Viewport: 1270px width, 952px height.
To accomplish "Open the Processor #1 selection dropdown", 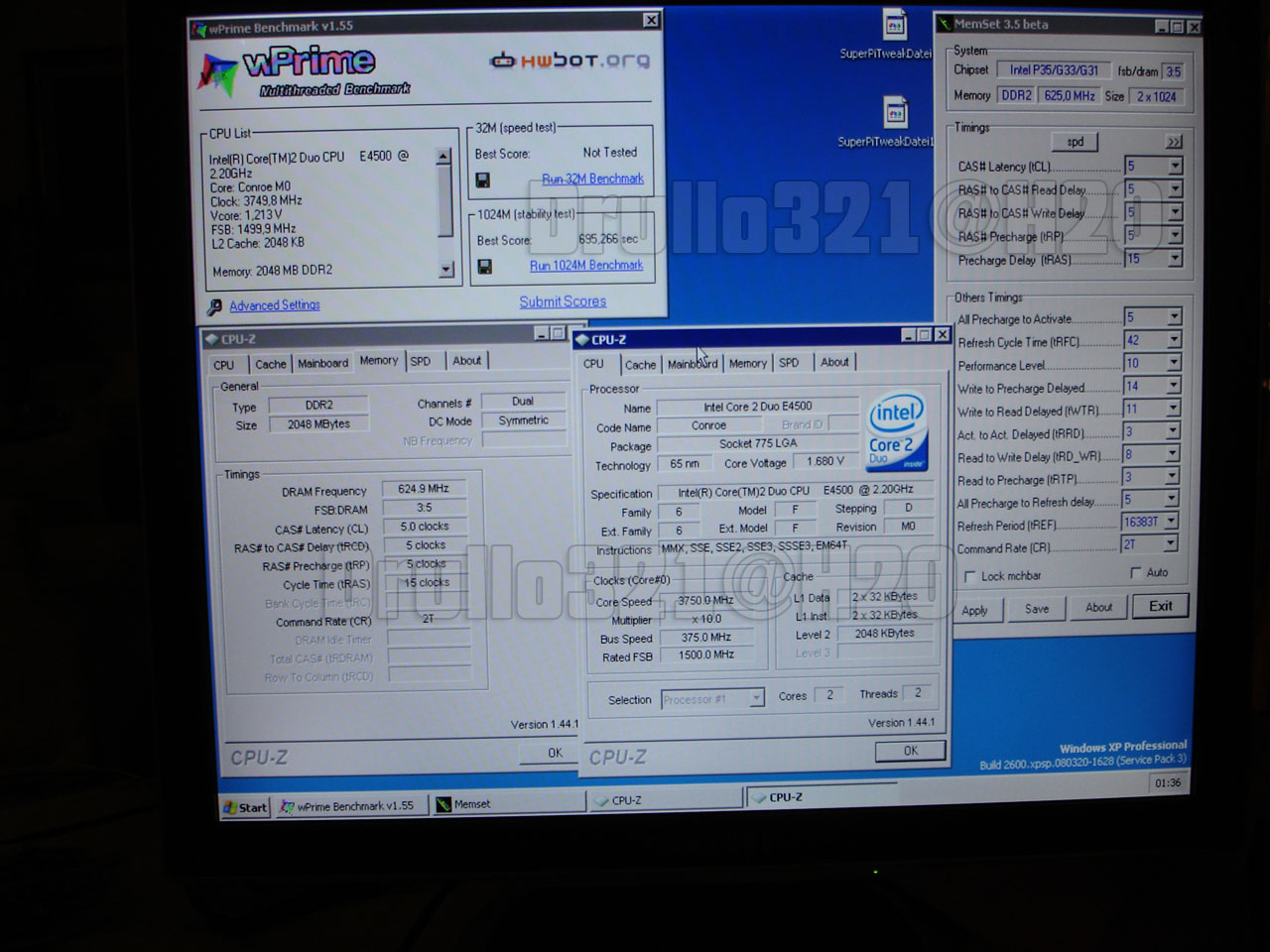I will (756, 699).
